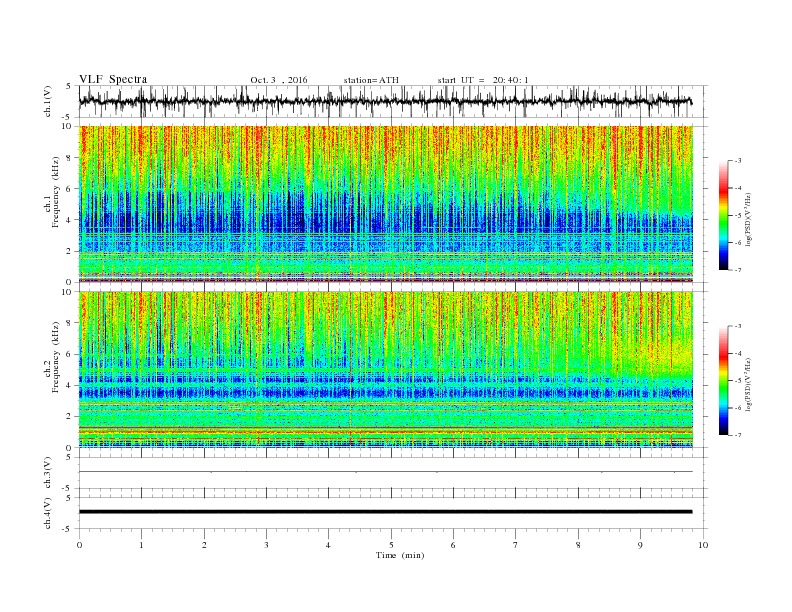Click the "station=ATH" header label

pyautogui.click(x=371, y=80)
